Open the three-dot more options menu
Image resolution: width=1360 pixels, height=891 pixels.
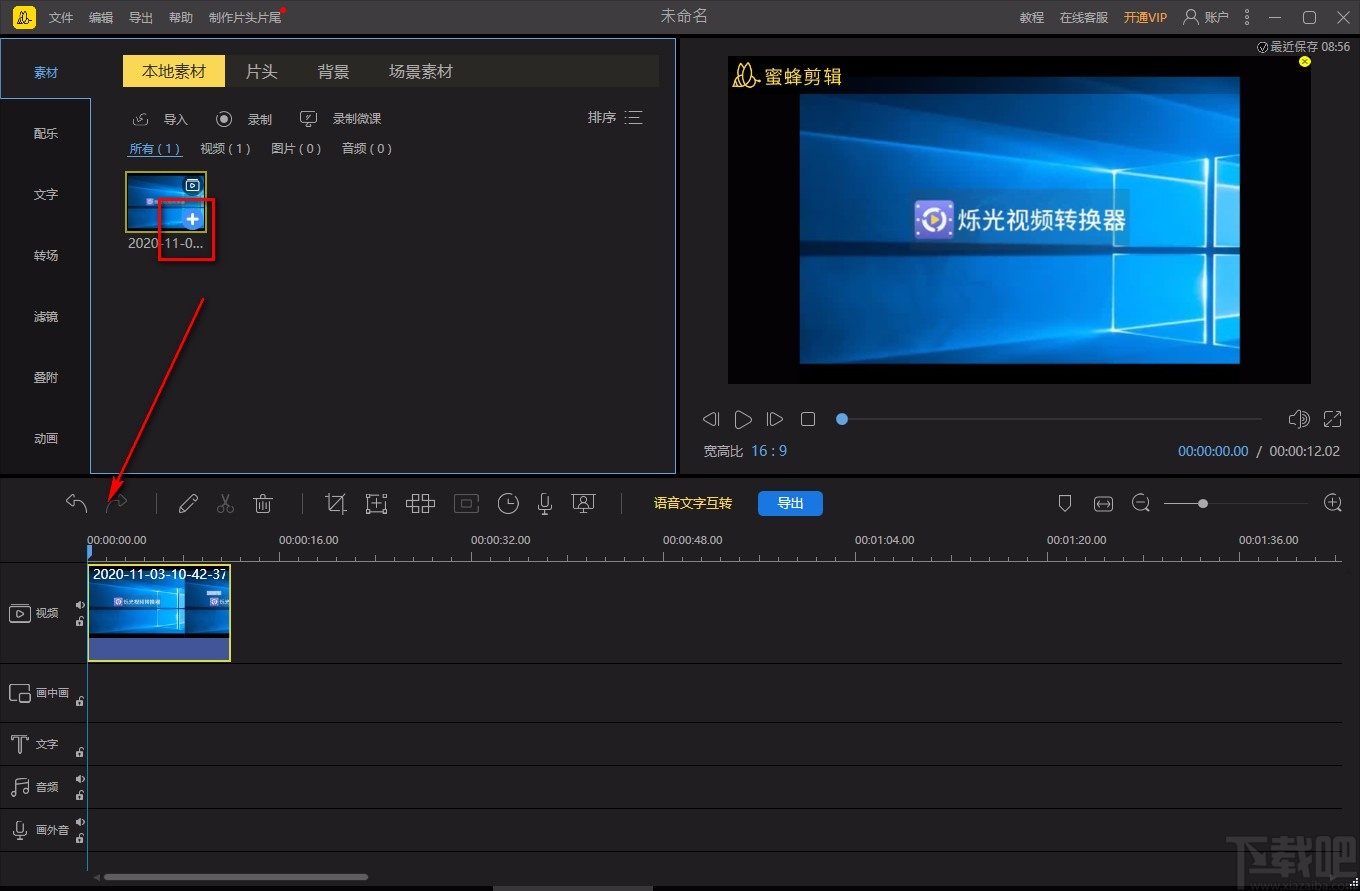[1247, 17]
